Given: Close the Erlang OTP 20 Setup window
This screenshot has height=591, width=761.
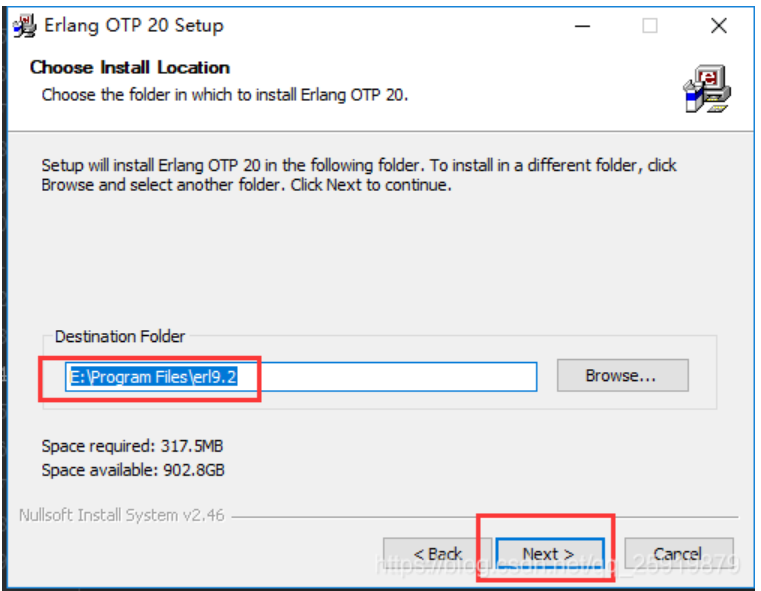Looking at the screenshot, I should click(x=719, y=26).
